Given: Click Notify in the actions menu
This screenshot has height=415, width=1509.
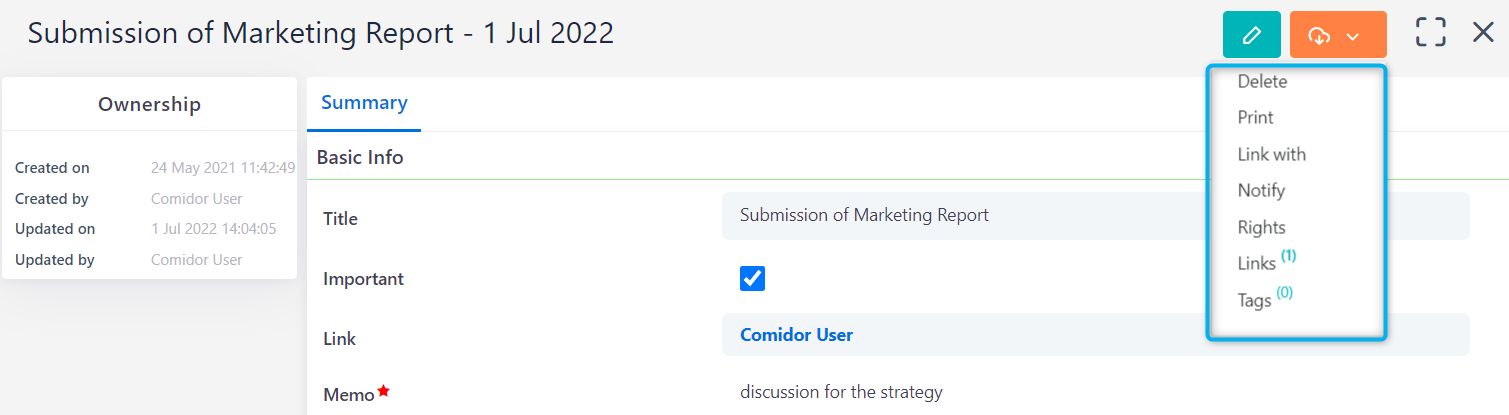Looking at the screenshot, I should pos(1261,190).
